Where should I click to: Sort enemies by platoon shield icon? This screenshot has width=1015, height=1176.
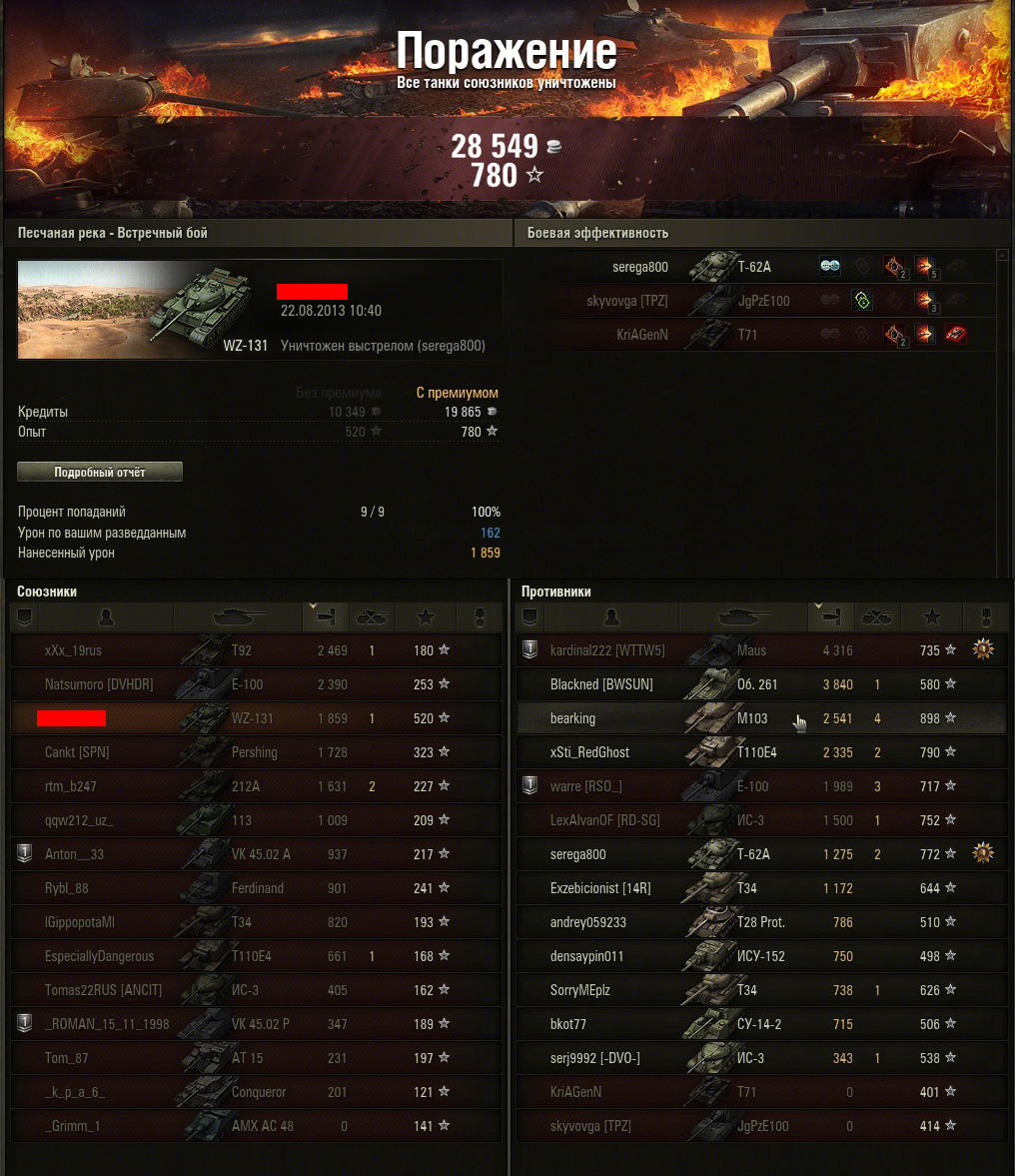[x=530, y=616]
